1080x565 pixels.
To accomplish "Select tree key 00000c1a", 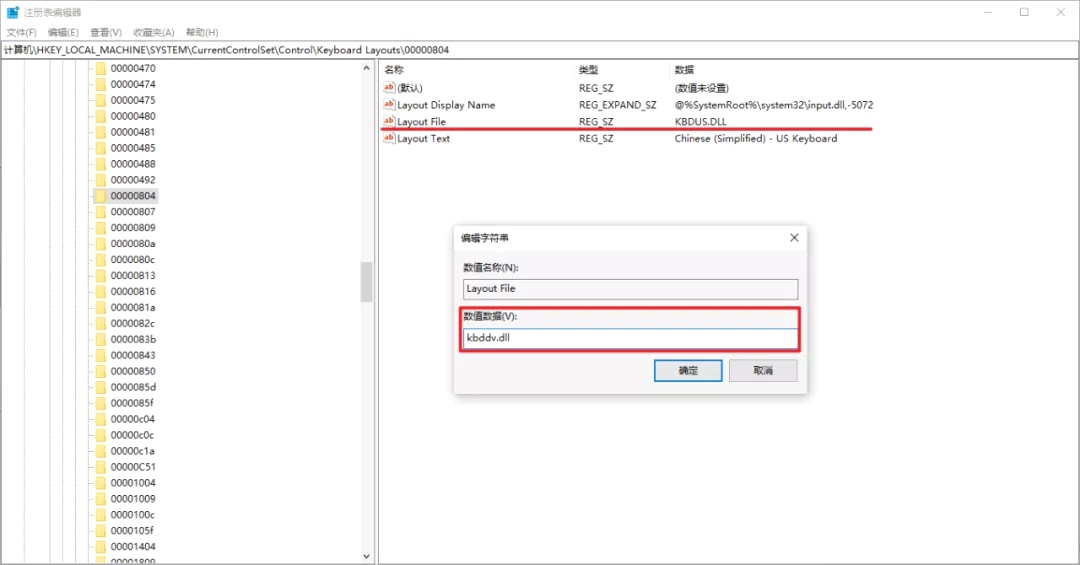I will point(133,451).
